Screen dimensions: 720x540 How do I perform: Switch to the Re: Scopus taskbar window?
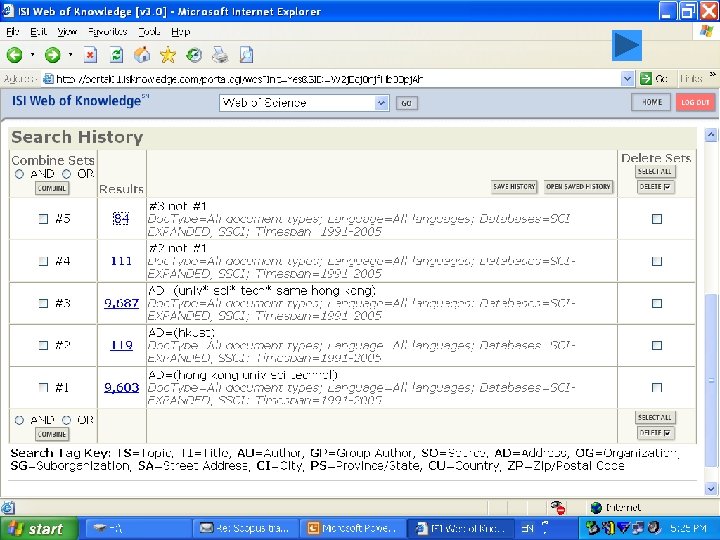[245, 528]
